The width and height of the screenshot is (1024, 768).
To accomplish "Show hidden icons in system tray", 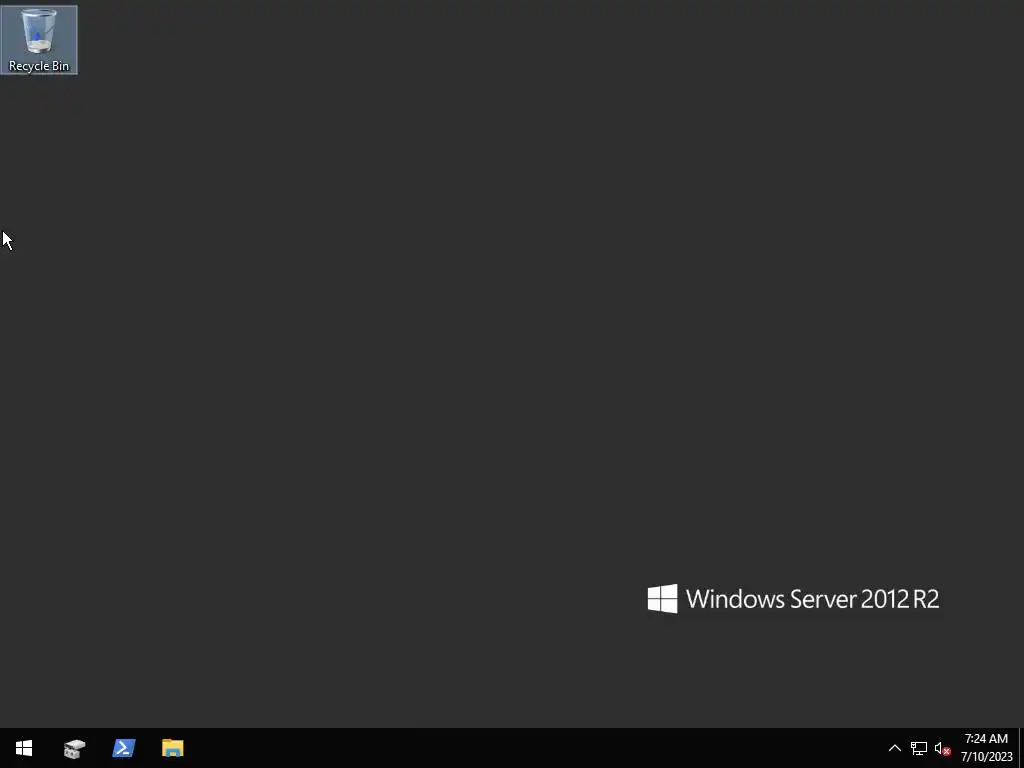I will click(895, 748).
